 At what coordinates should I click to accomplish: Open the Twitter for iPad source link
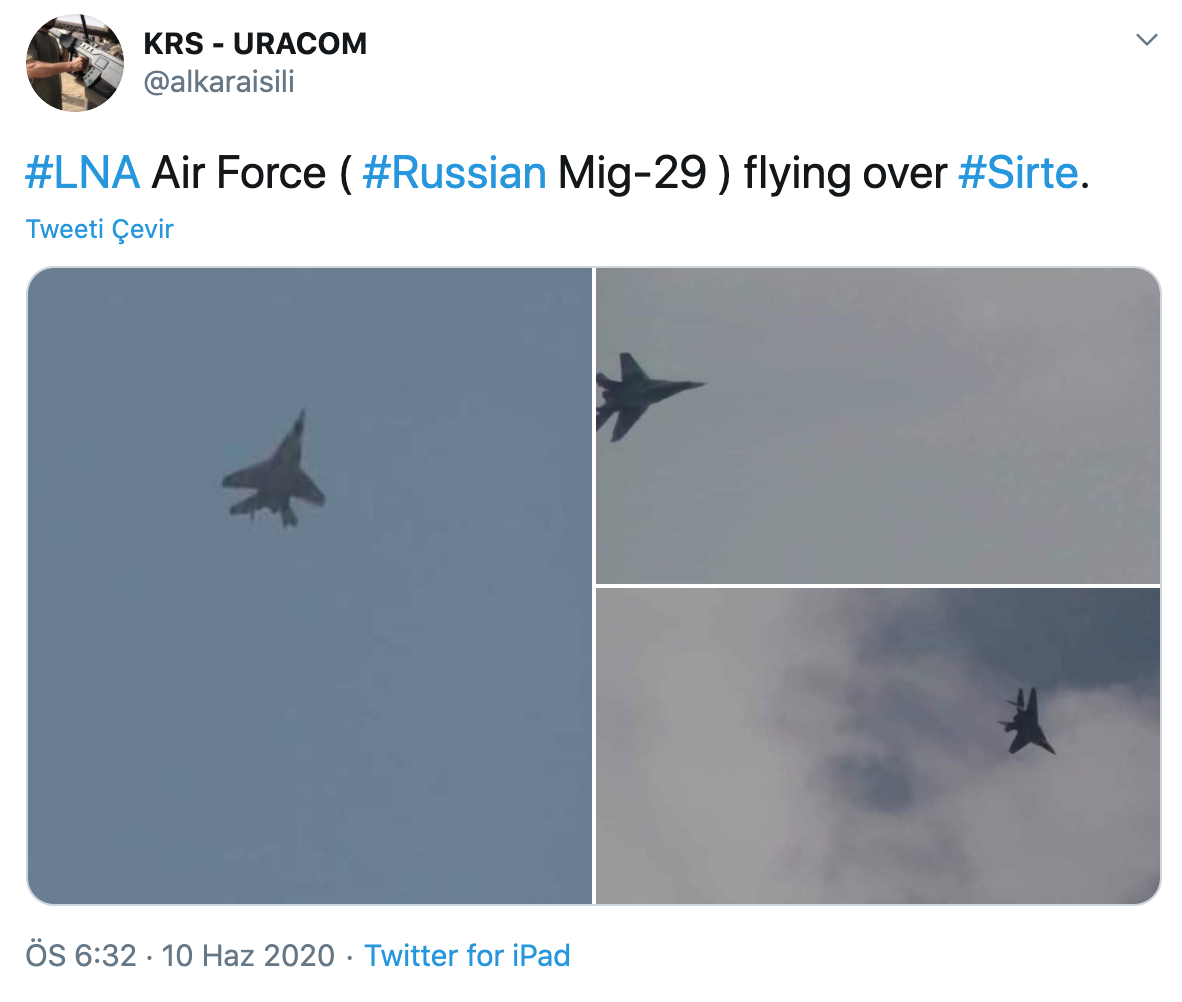coord(469,956)
